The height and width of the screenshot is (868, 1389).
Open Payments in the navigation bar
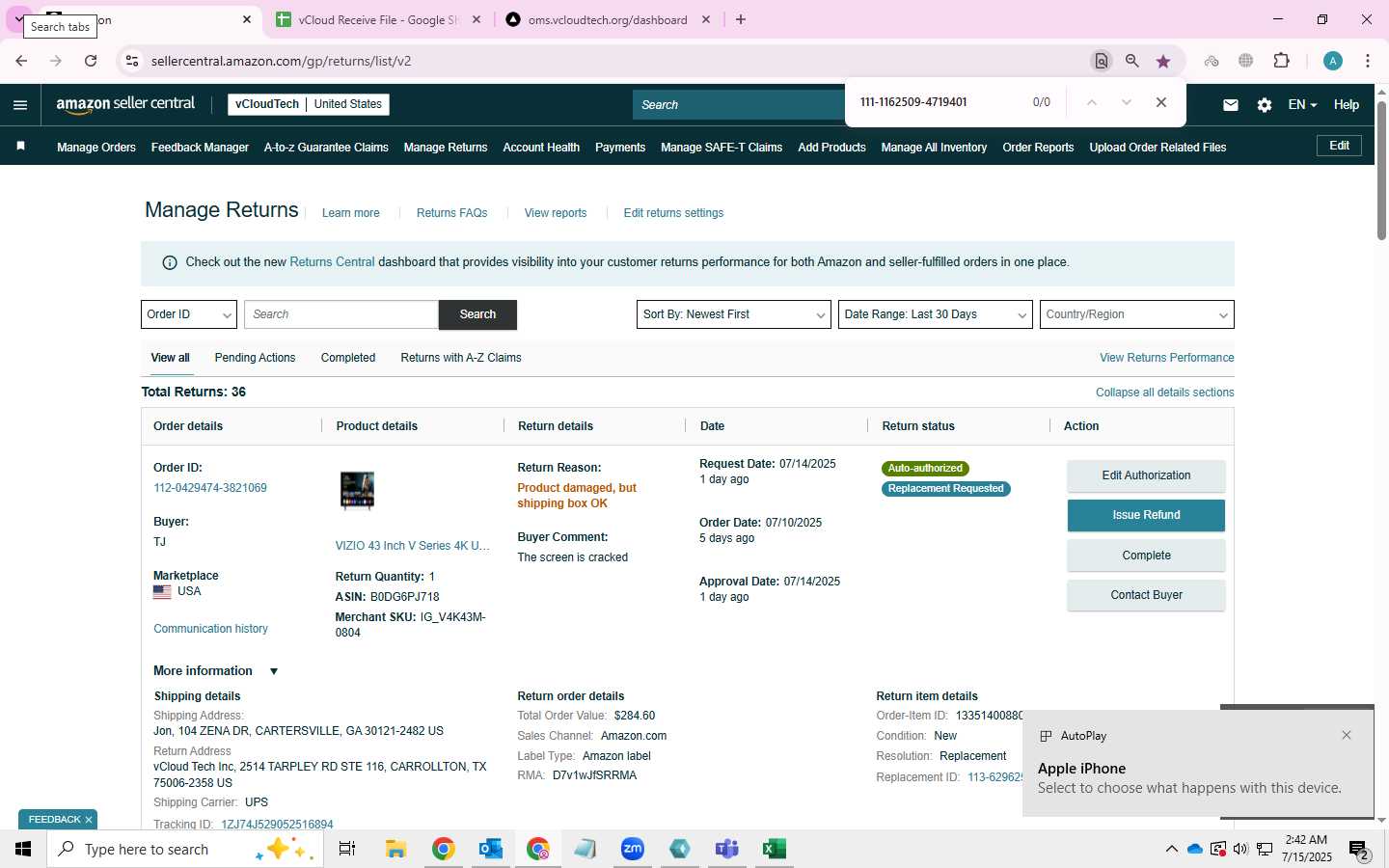pyautogui.click(x=620, y=148)
